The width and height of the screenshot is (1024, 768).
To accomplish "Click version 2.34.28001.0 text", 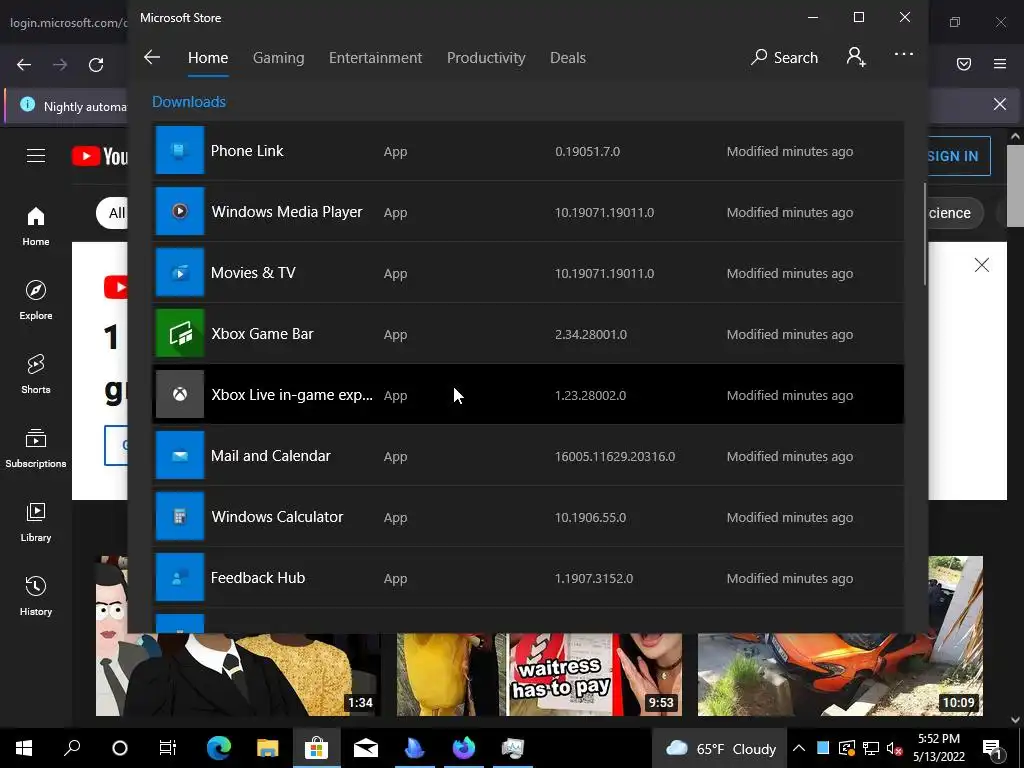I will click(590, 334).
